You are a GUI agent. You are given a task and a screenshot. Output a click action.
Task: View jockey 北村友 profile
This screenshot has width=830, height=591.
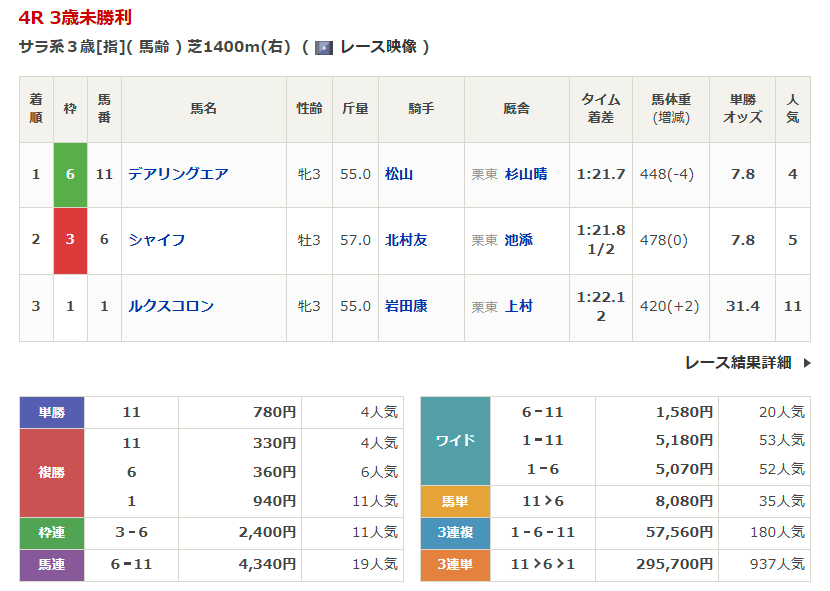point(406,240)
